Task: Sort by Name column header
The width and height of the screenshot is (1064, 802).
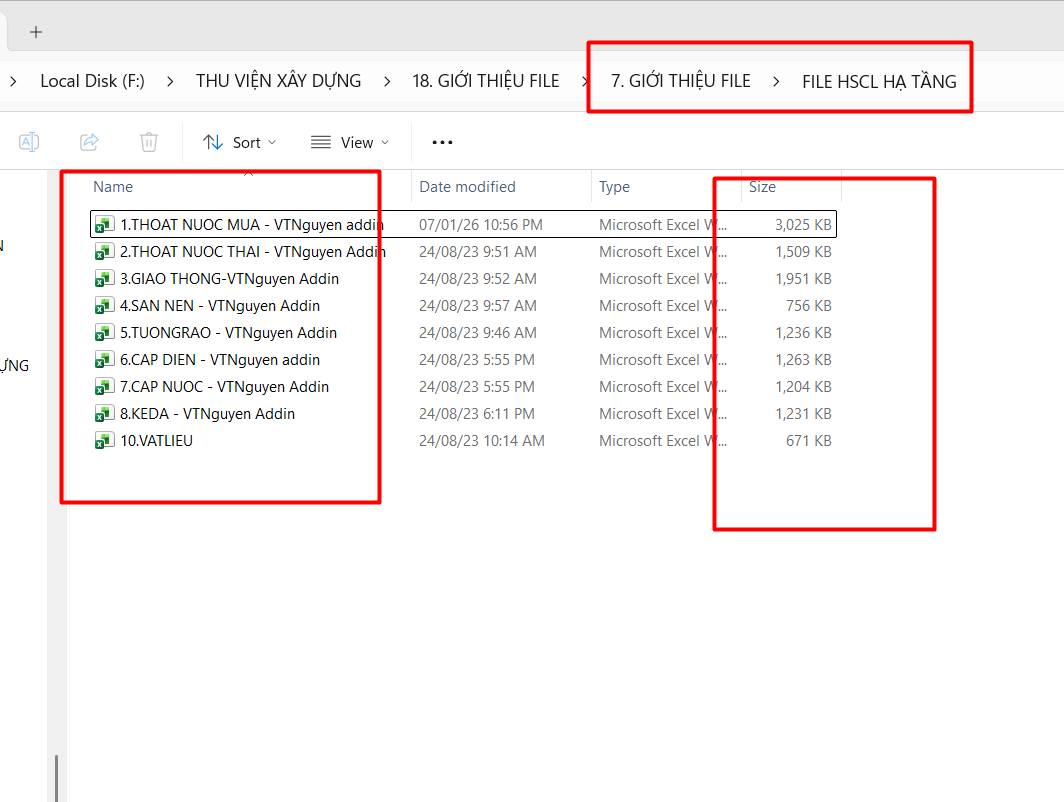Action: coord(113,187)
